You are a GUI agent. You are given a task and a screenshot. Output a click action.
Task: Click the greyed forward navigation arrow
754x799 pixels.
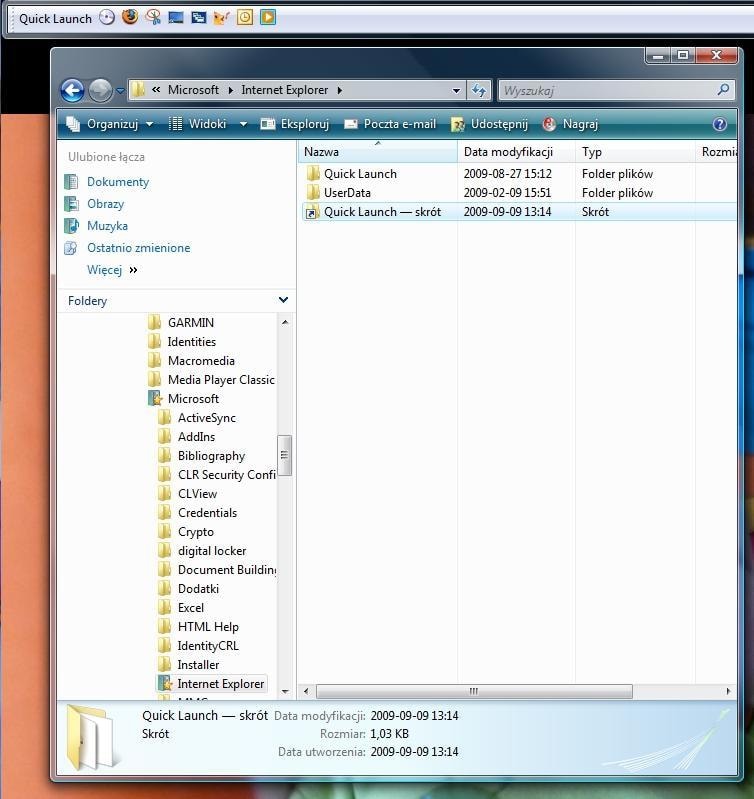tap(100, 91)
